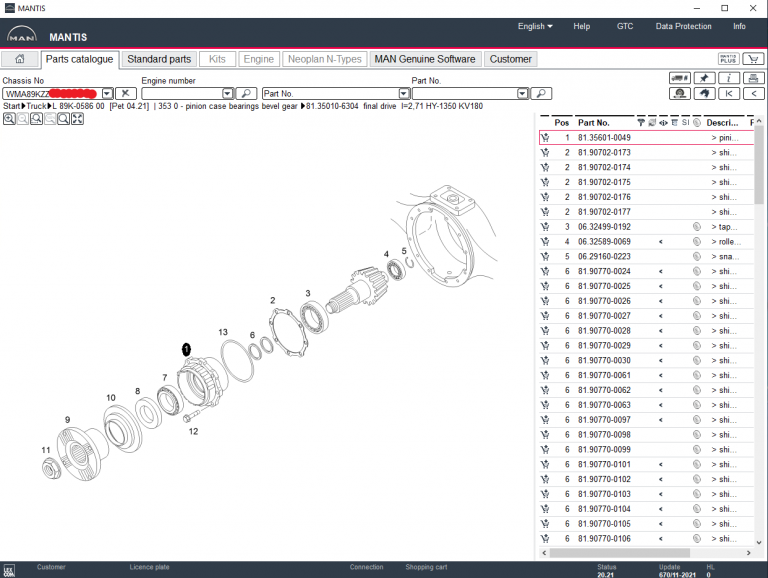The width and height of the screenshot is (768, 578).
Task: Click the Mantis Plus icon
Action: click(x=729, y=59)
